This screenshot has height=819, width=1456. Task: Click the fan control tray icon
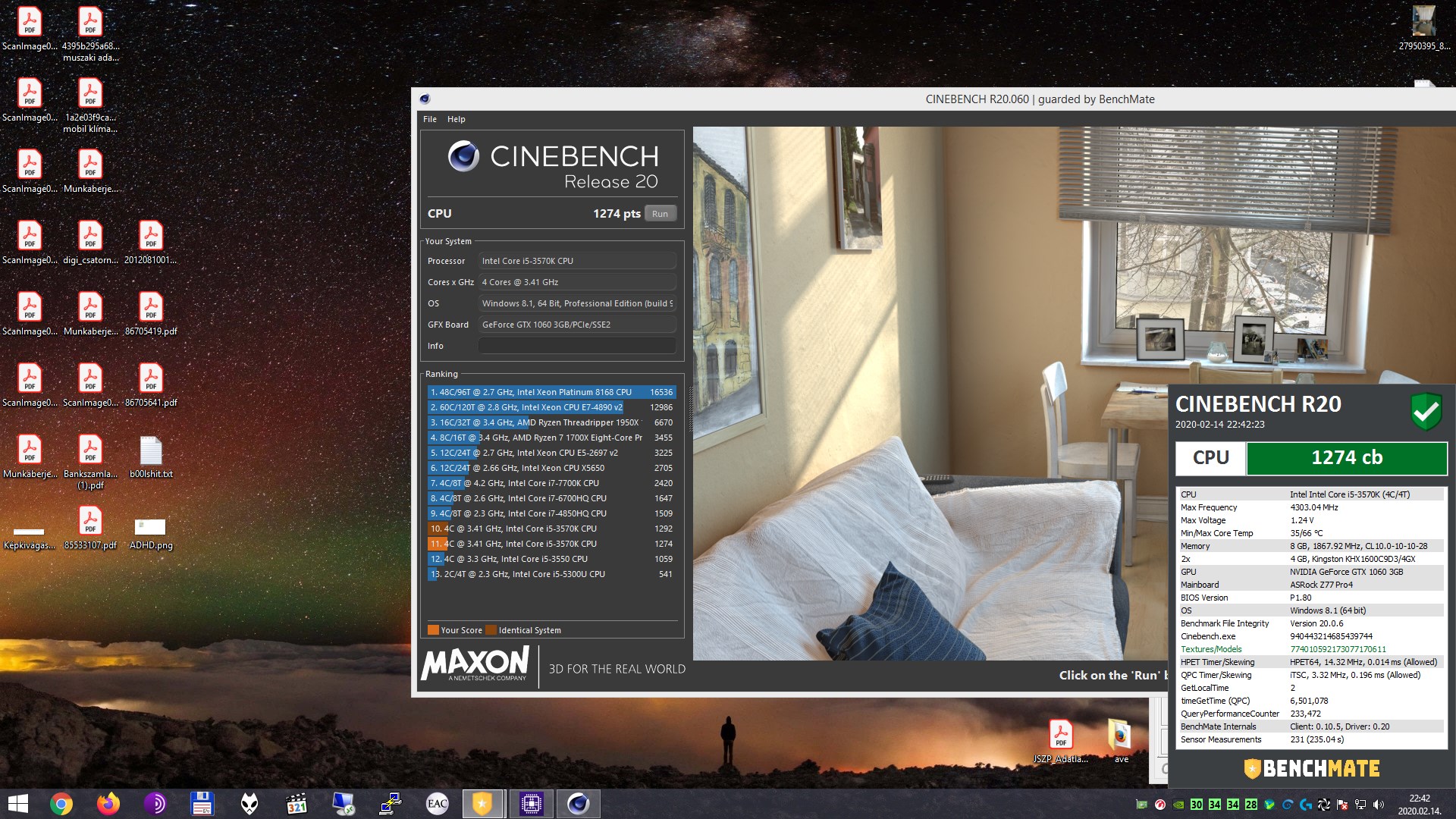(x=1324, y=805)
